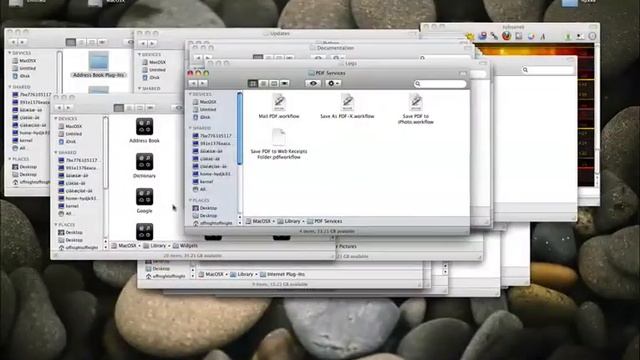Go forward in the Updates window
Screen dimensions: 640x360
[152, 43]
